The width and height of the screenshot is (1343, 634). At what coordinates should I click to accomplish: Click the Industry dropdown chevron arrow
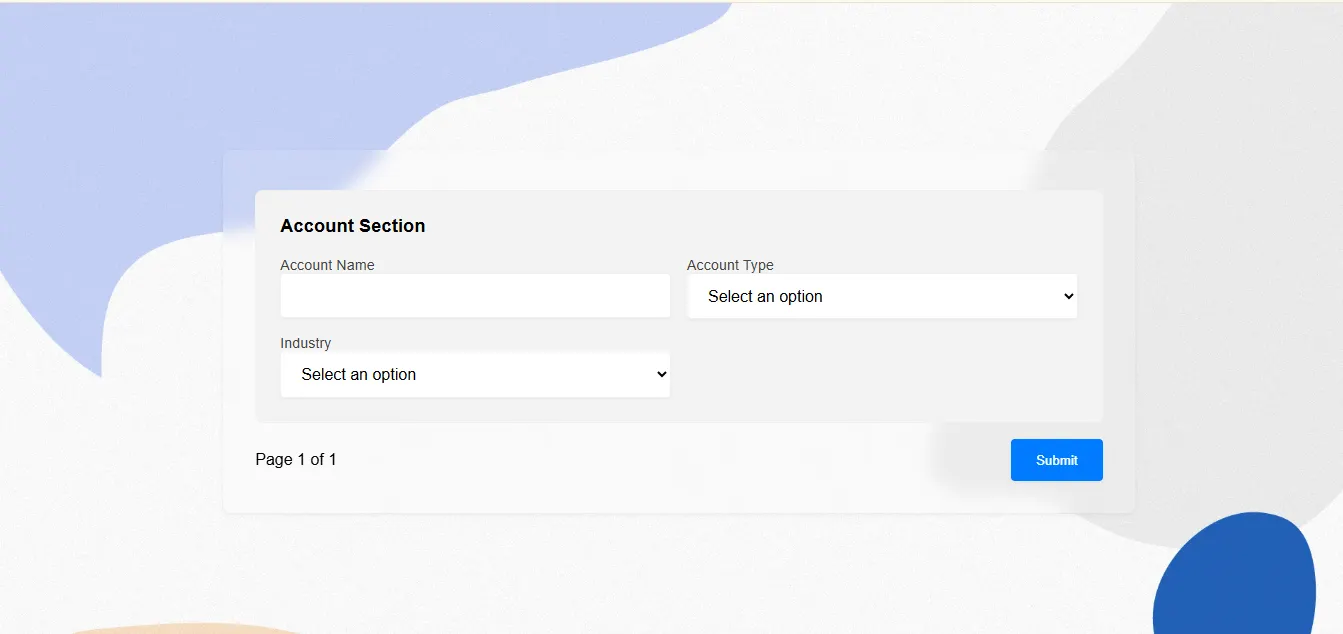click(x=661, y=374)
